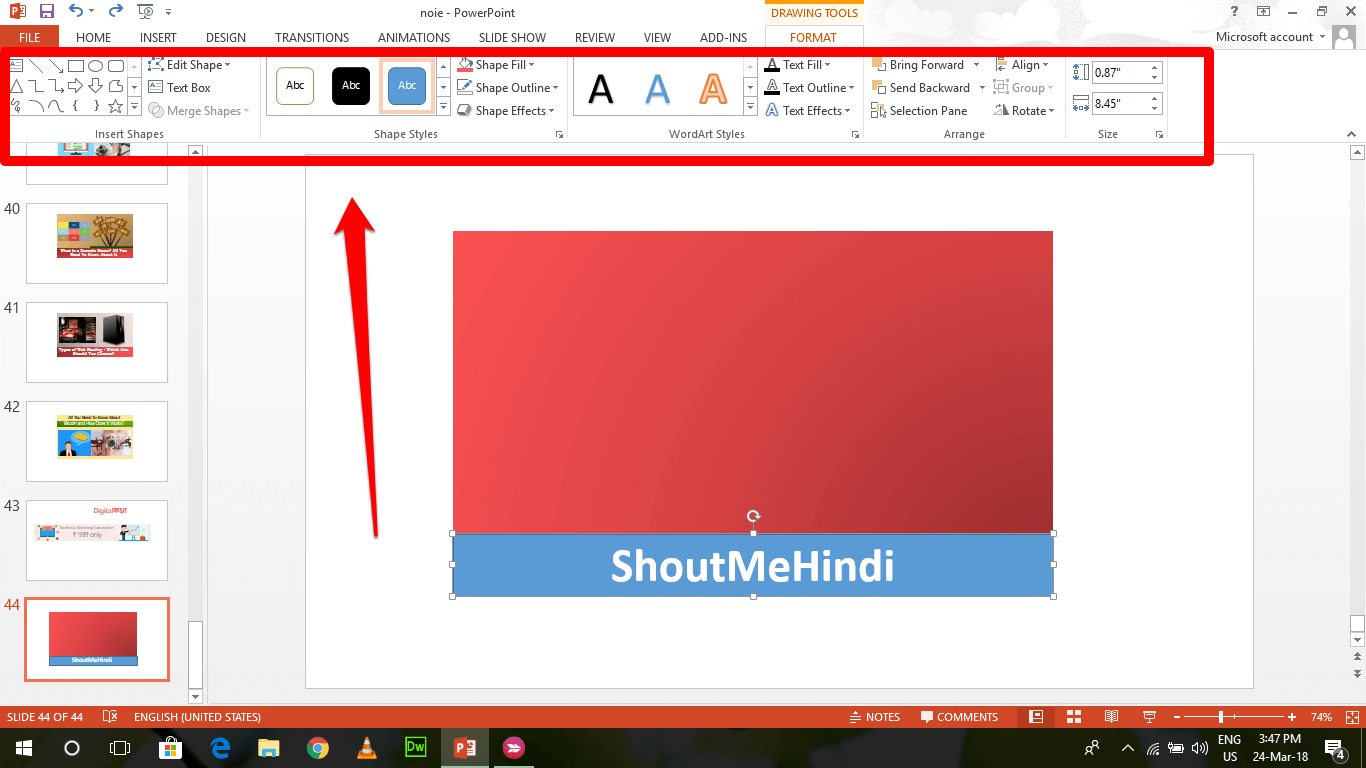
Task: Insert a Text Box from ribbon
Action: [x=179, y=88]
